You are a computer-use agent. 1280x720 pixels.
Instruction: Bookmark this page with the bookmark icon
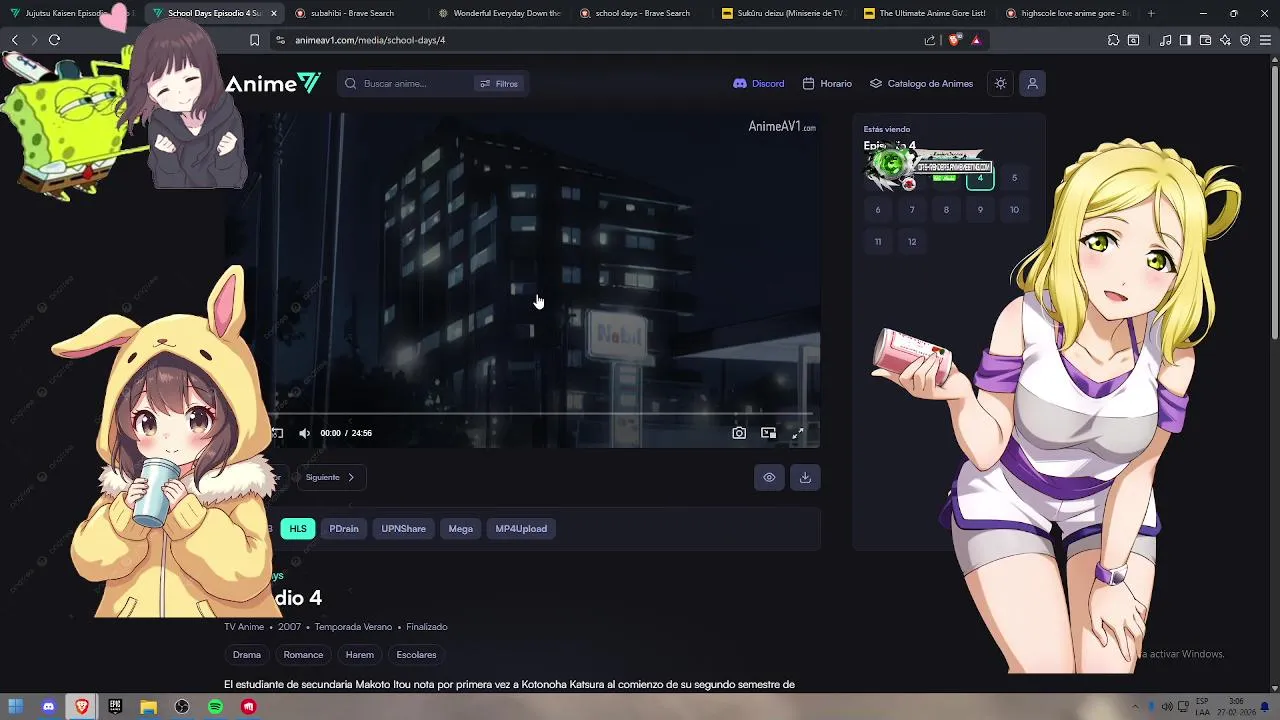(254, 40)
